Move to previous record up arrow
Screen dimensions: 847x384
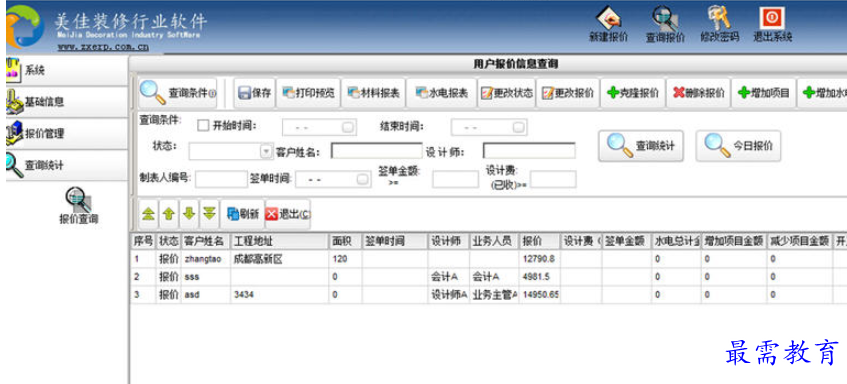[x=169, y=214]
